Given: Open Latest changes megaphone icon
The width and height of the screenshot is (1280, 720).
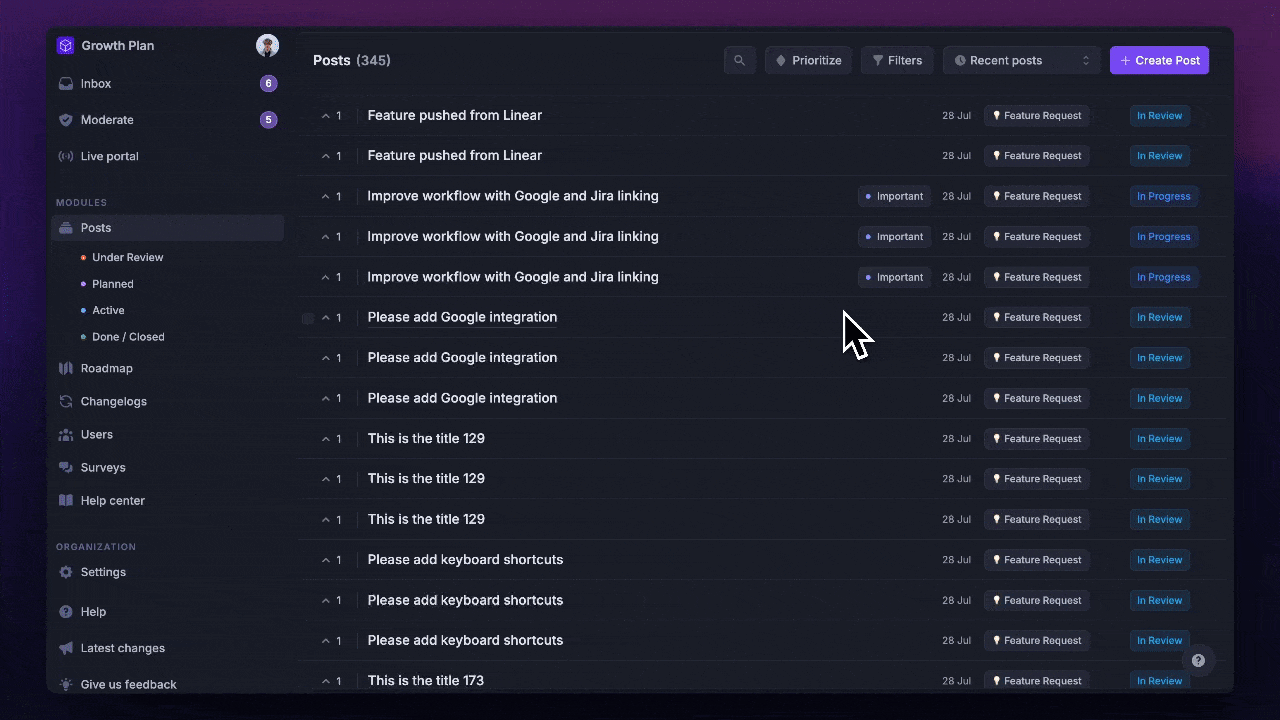Looking at the screenshot, I should pos(66,648).
